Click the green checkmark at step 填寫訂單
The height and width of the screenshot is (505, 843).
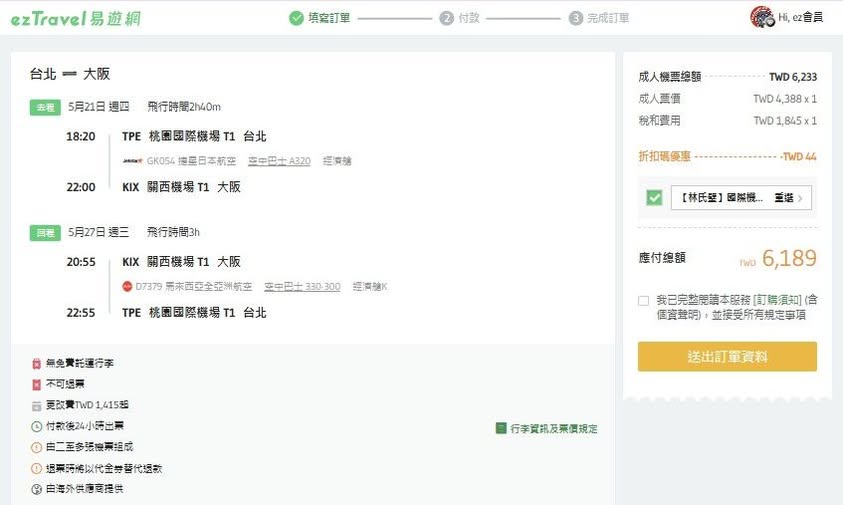click(x=296, y=18)
